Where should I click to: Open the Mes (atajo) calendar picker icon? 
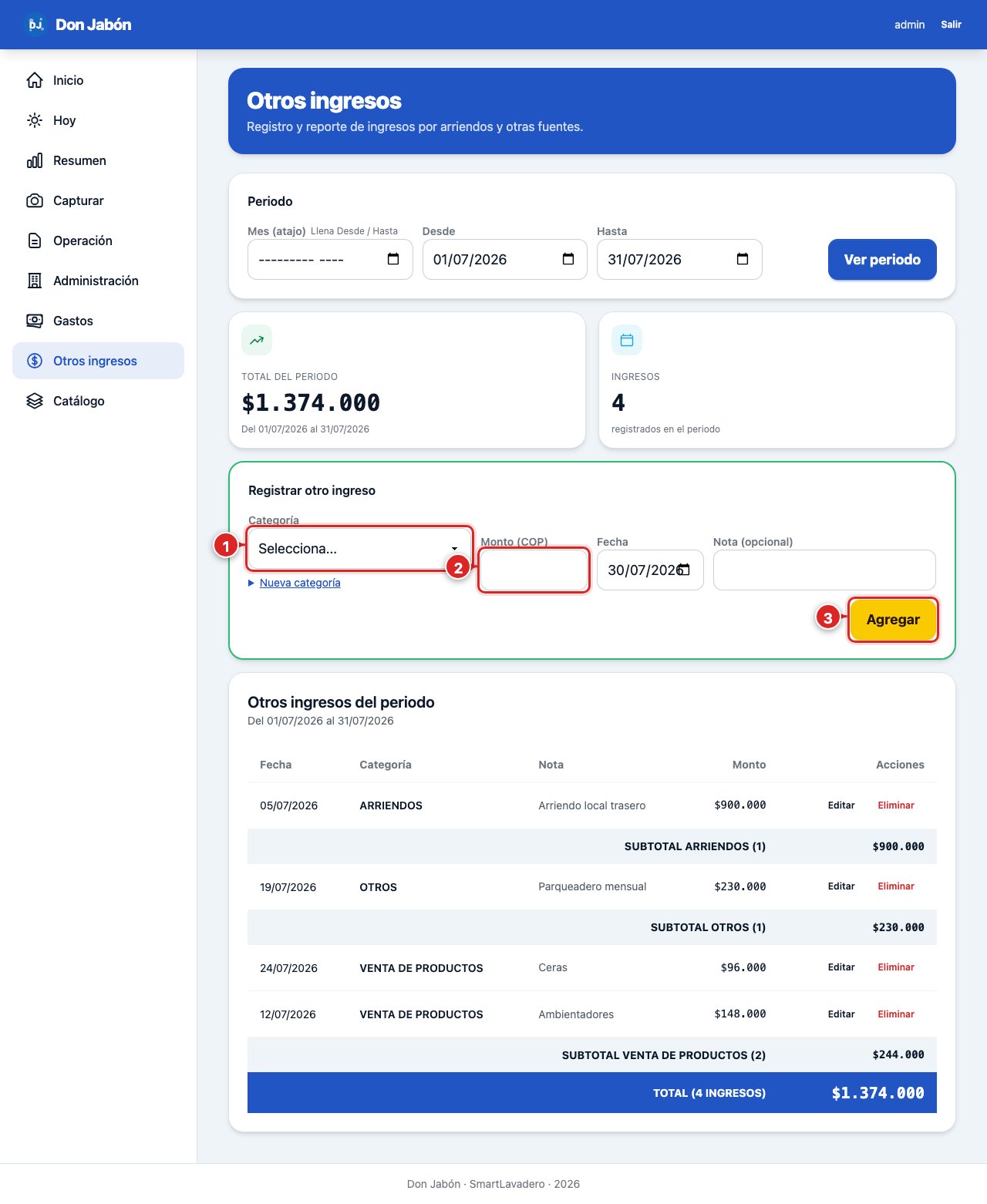click(393, 259)
